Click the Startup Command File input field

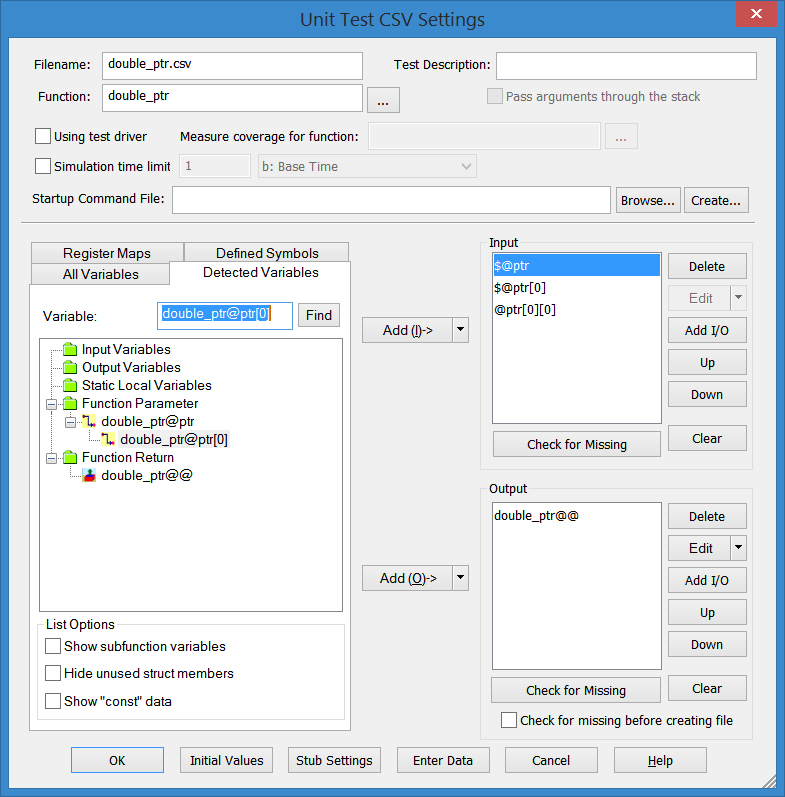[x=391, y=200]
